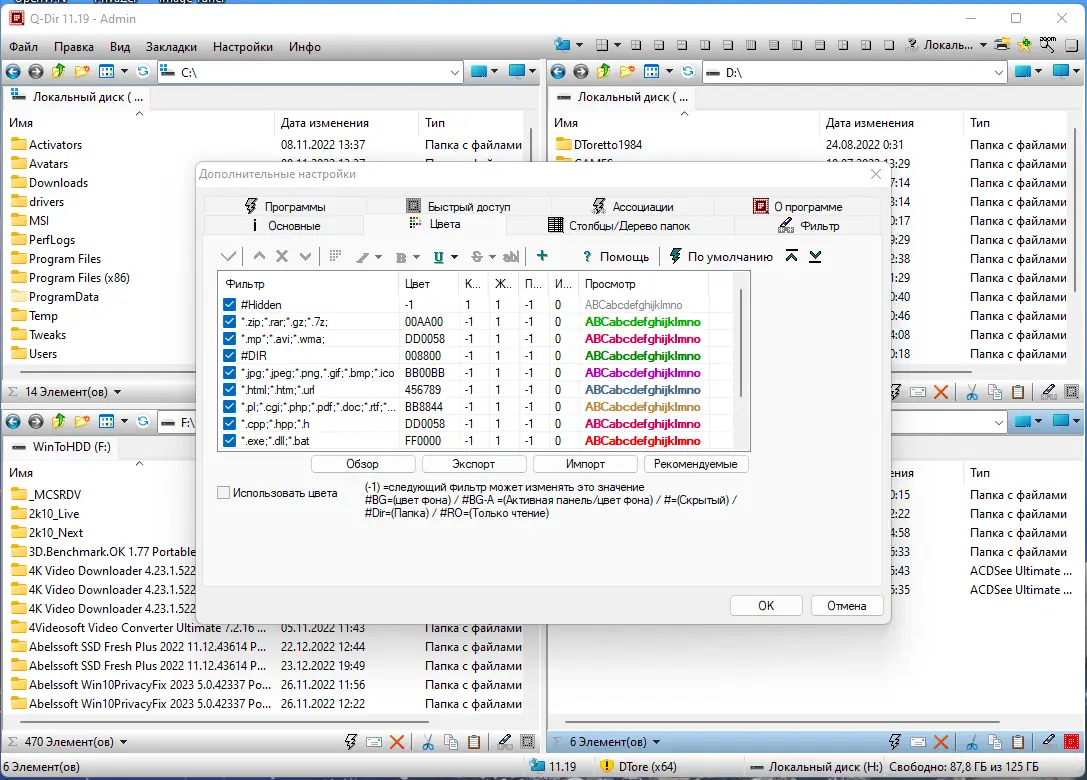Click green 00AA00 color preview sample
This screenshot has width=1087, height=780.
click(643, 322)
